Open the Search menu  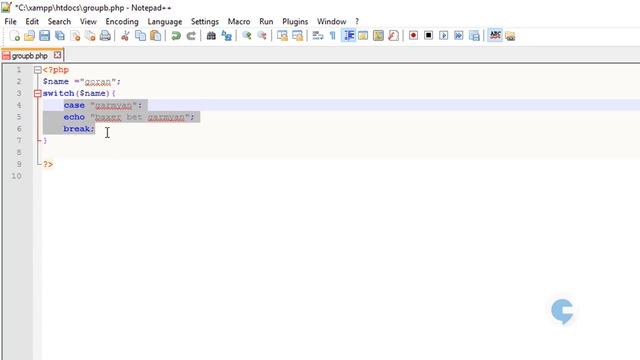59,22
